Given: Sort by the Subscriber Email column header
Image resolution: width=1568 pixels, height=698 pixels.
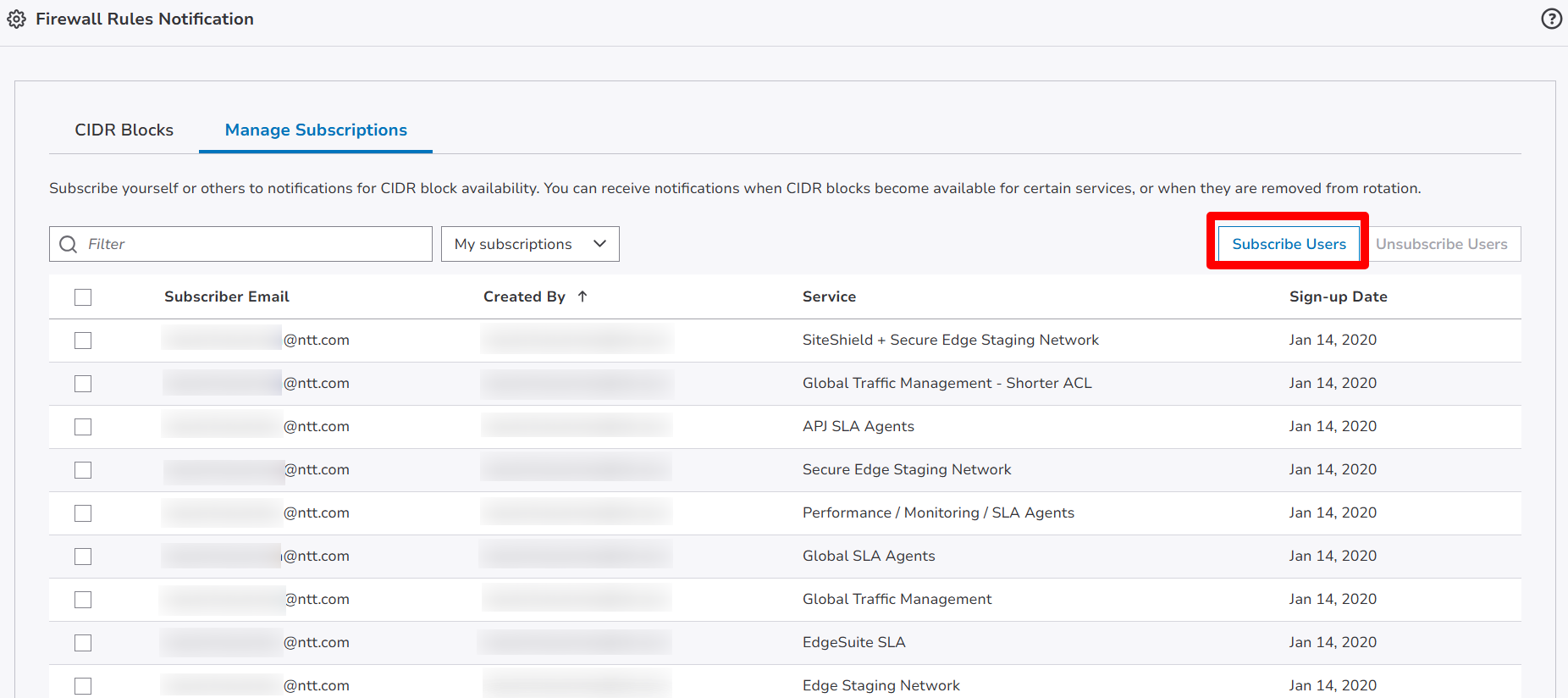Looking at the screenshot, I should [x=226, y=296].
